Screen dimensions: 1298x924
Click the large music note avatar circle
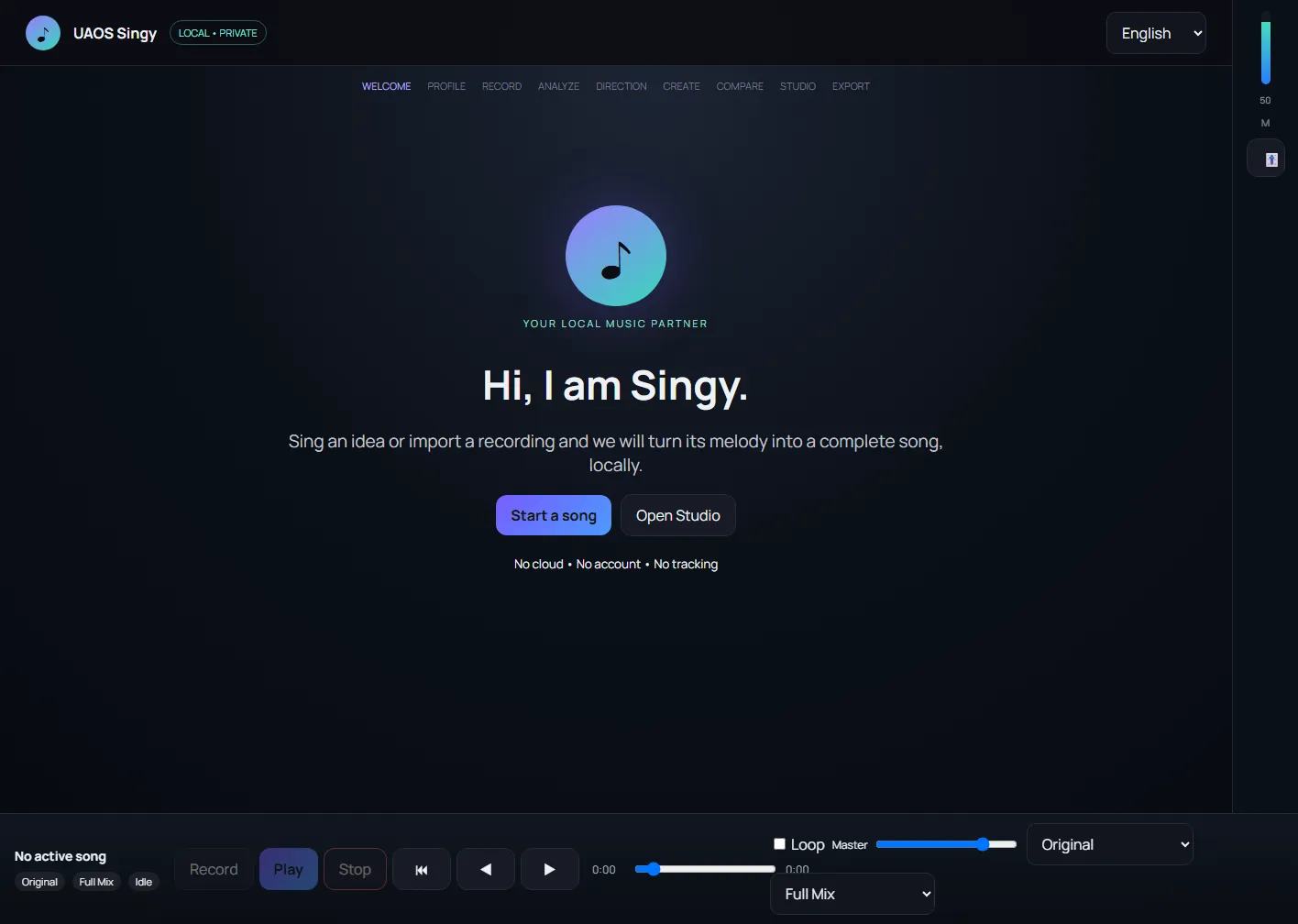click(616, 256)
